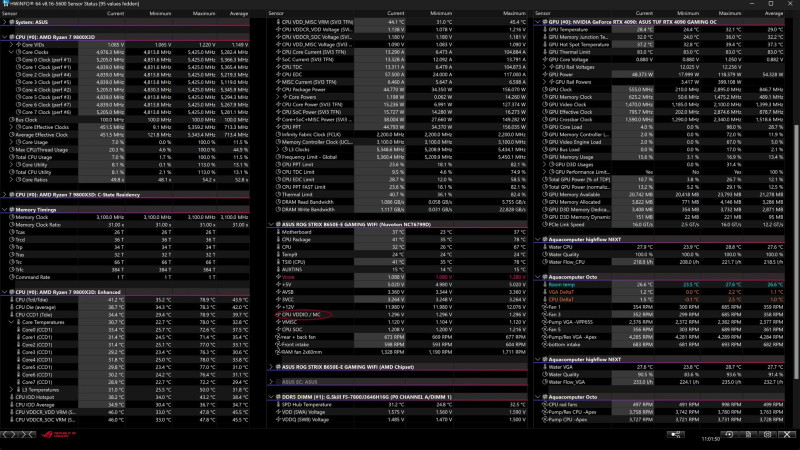
Task: Click the icon beside Water CPU row
Action: pyautogui.click(x=544, y=247)
